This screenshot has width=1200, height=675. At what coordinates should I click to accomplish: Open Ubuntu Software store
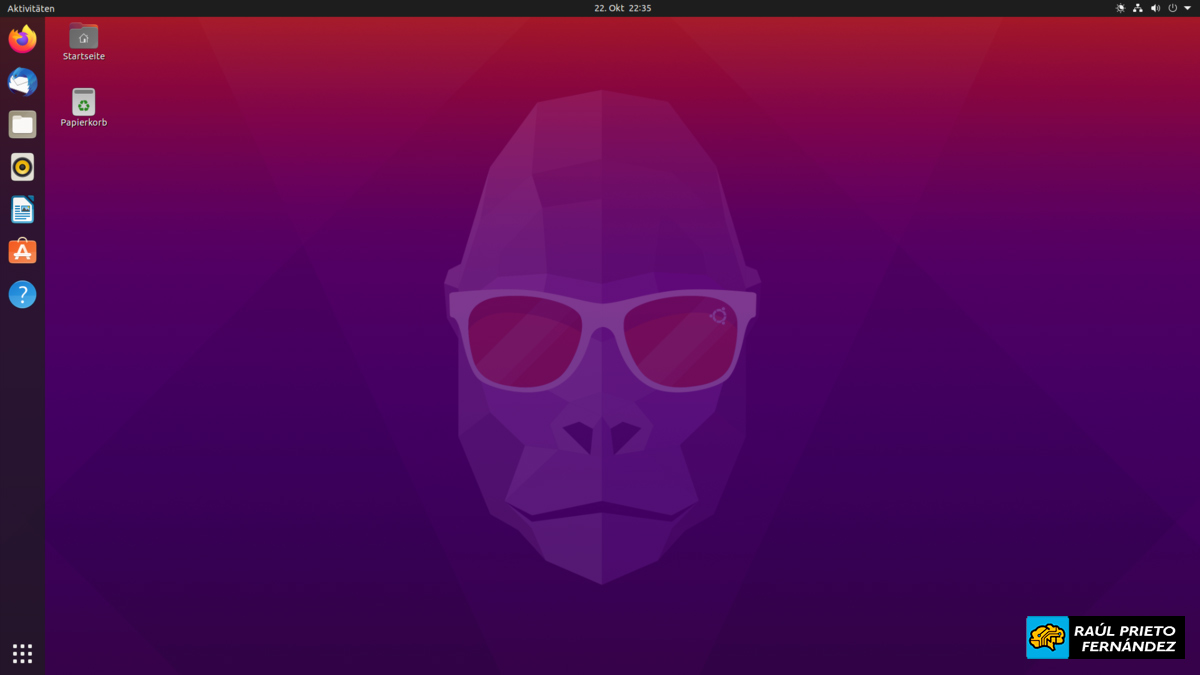point(22,252)
